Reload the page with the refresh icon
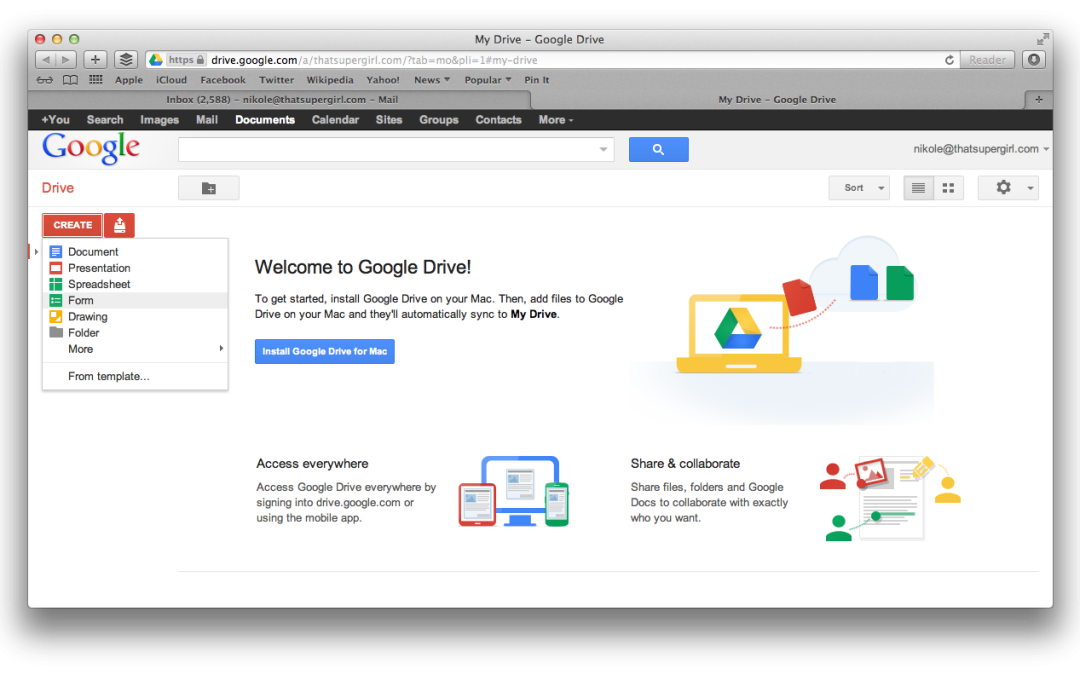Screen dimensions: 1080x675 [949, 60]
